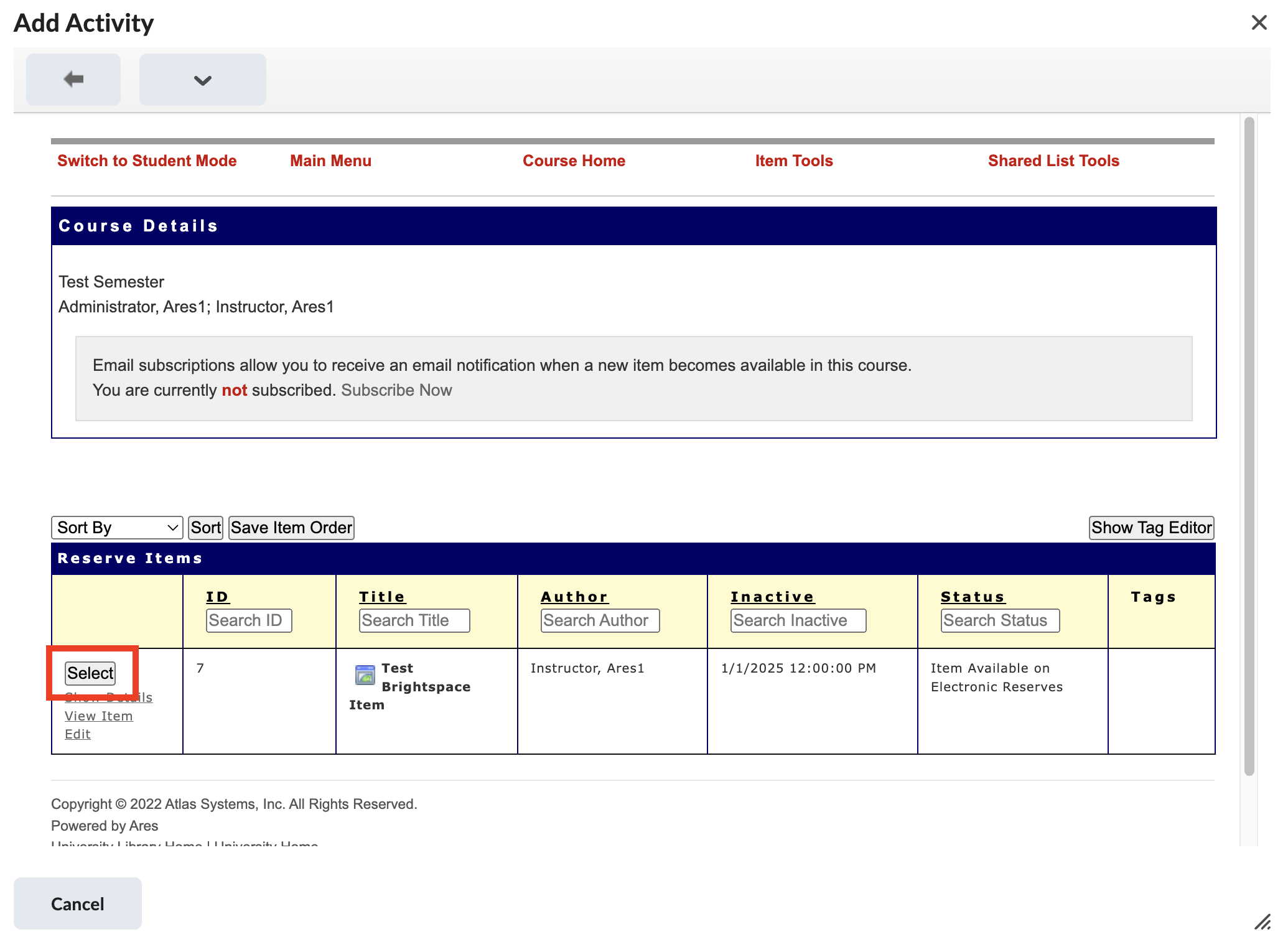Open the Sort By dropdown
The image size is (1288, 952).
(x=117, y=528)
